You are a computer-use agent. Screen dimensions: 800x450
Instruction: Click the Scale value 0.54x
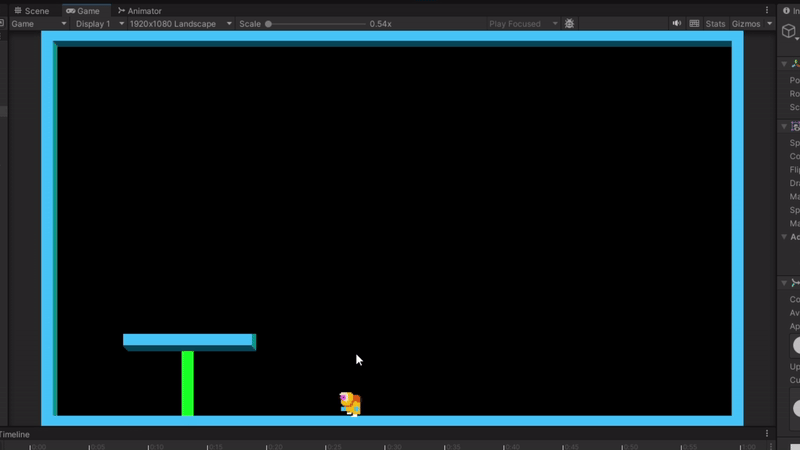pyautogui.click(x=381, y=24)
